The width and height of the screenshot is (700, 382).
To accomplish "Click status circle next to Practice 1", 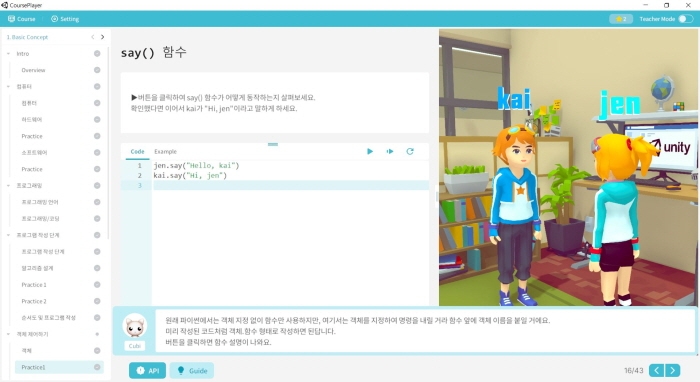I will [x=97, y=285].
